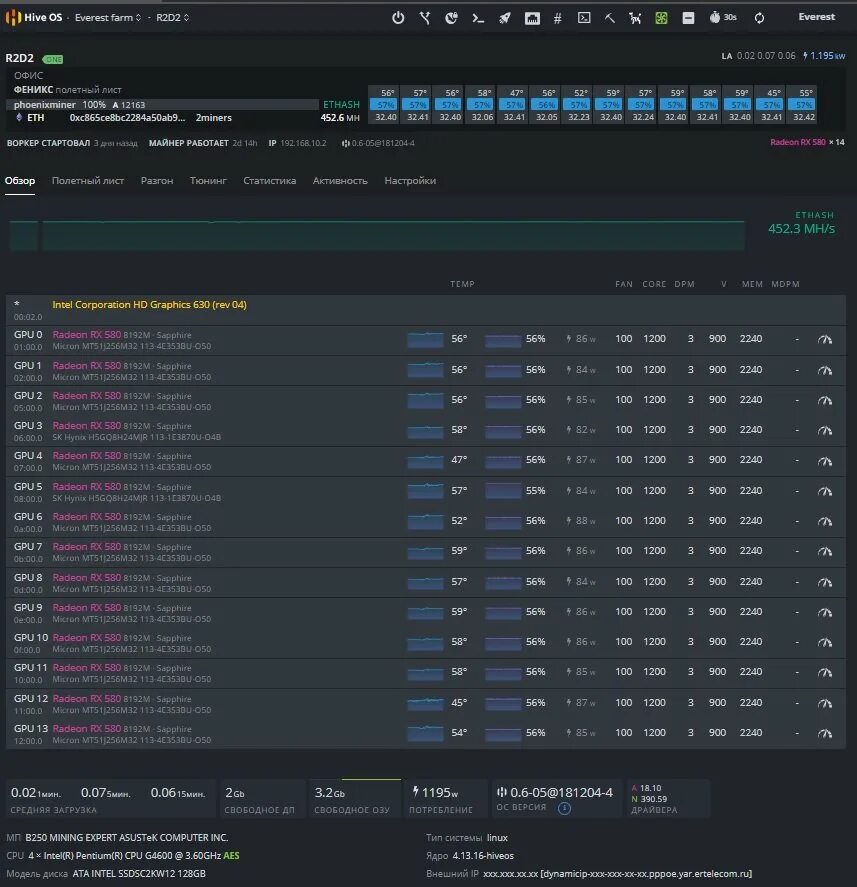Open tuning gauge icon for GPU 7
Screen dimensions: 857x887
pos(825,551)
